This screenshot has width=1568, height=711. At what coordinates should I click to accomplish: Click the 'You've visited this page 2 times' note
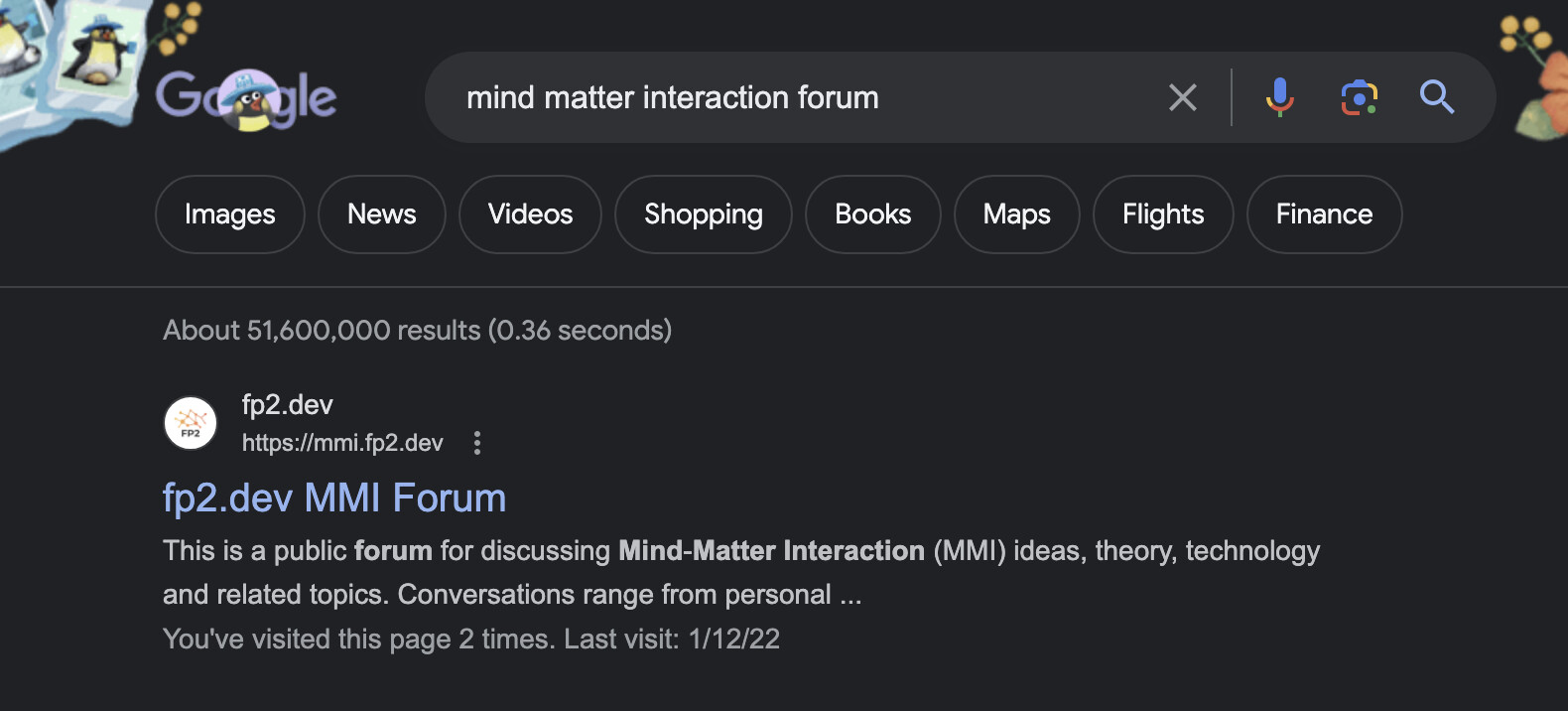(x=471, y=639)
